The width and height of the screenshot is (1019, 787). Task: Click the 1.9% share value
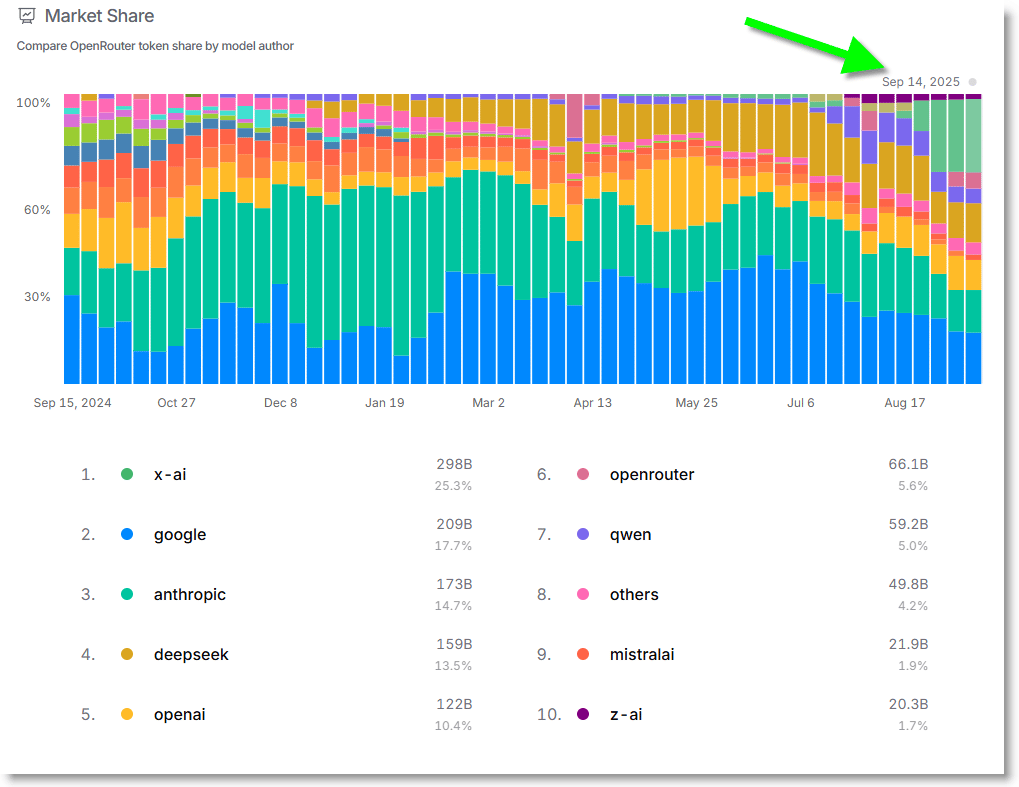(x=913, y=665)
